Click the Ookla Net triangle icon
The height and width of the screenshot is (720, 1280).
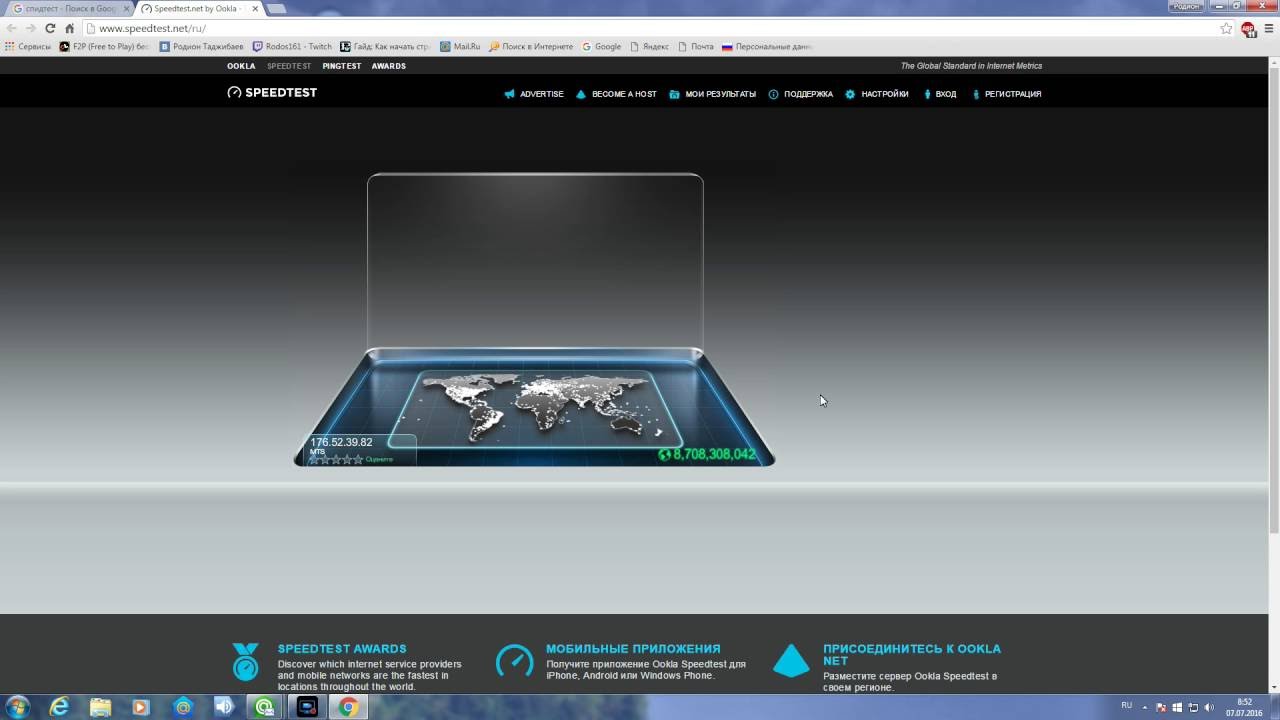tap(791, 661)
